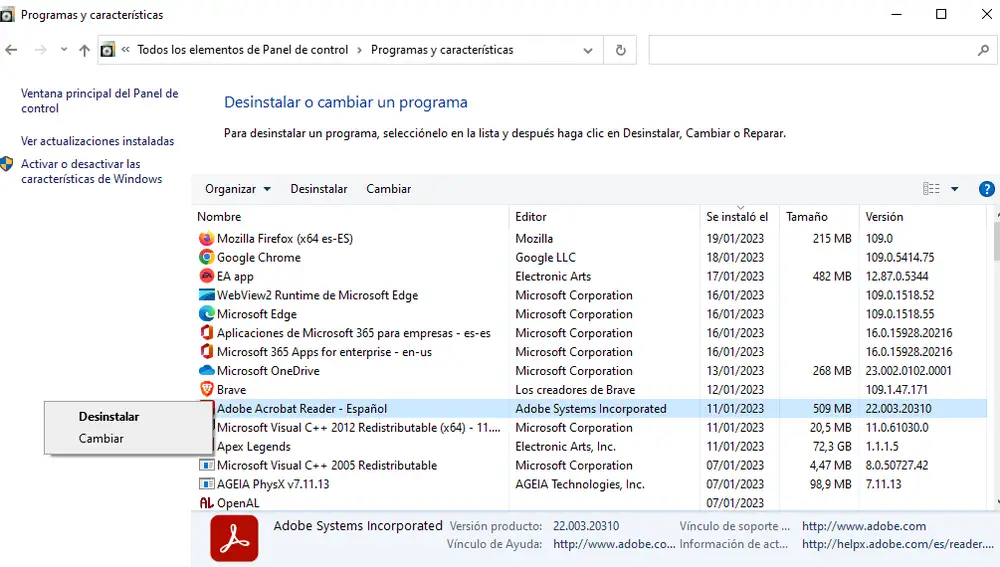Click the Visual C++ 2005 Redistributable icon
This screenshot has width=1000, height=567.
click(x=206, y=465)
